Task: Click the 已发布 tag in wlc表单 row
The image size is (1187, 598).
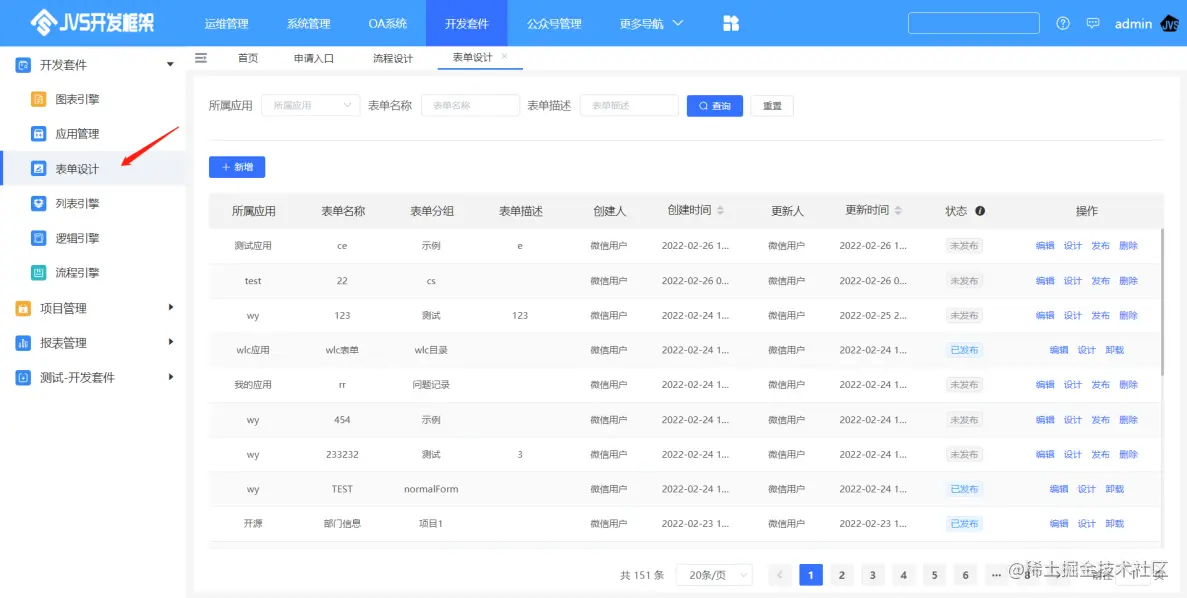Action: tap(964, 350)
